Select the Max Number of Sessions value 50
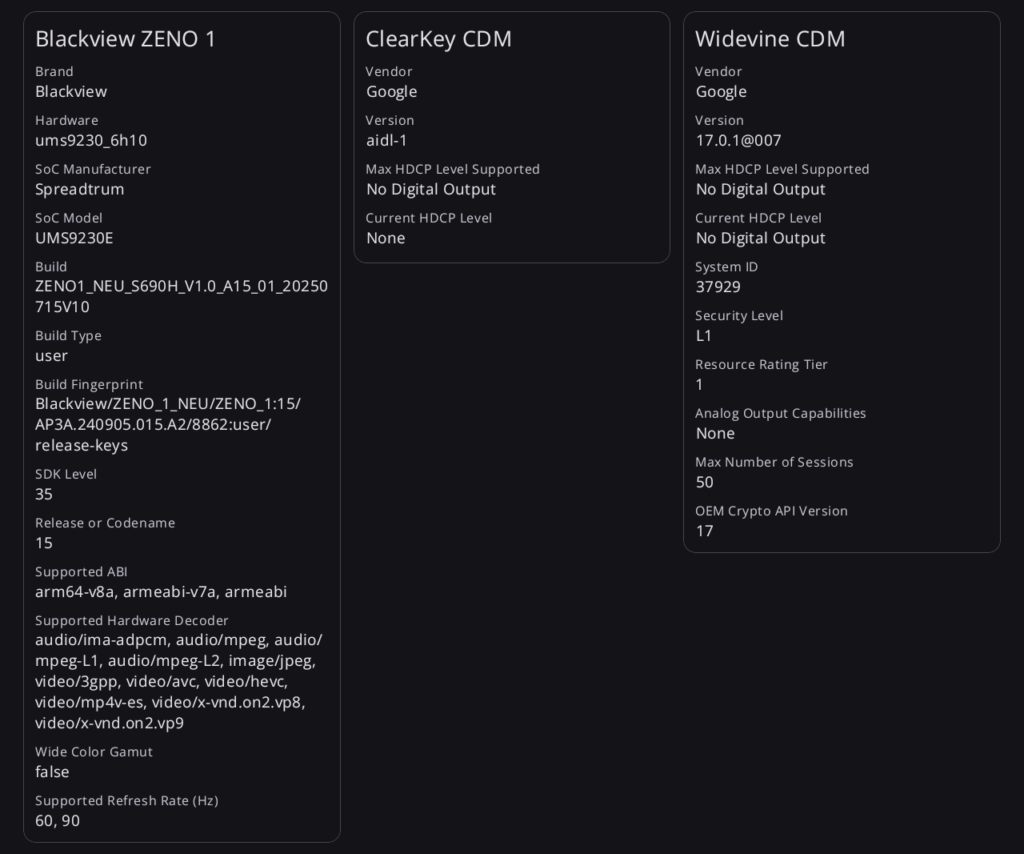 (x=705, y=482)
